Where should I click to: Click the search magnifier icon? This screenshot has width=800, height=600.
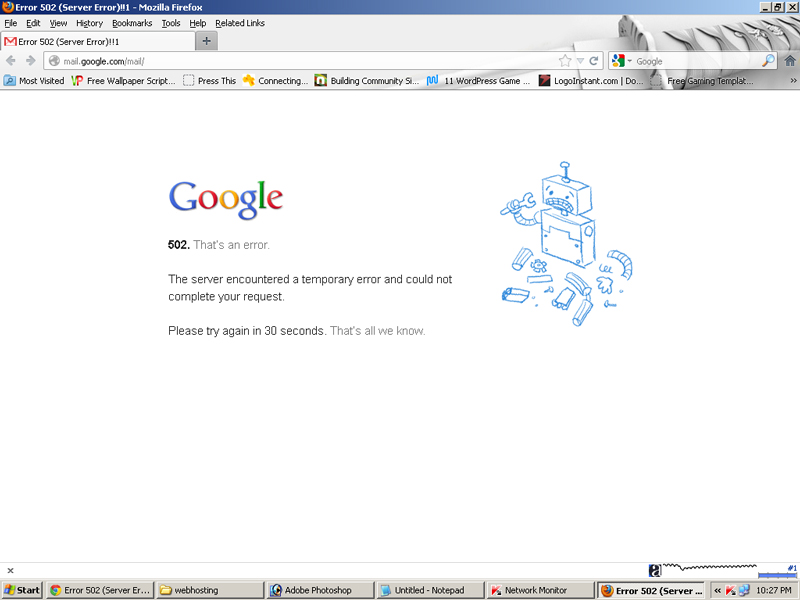point(768,61)
